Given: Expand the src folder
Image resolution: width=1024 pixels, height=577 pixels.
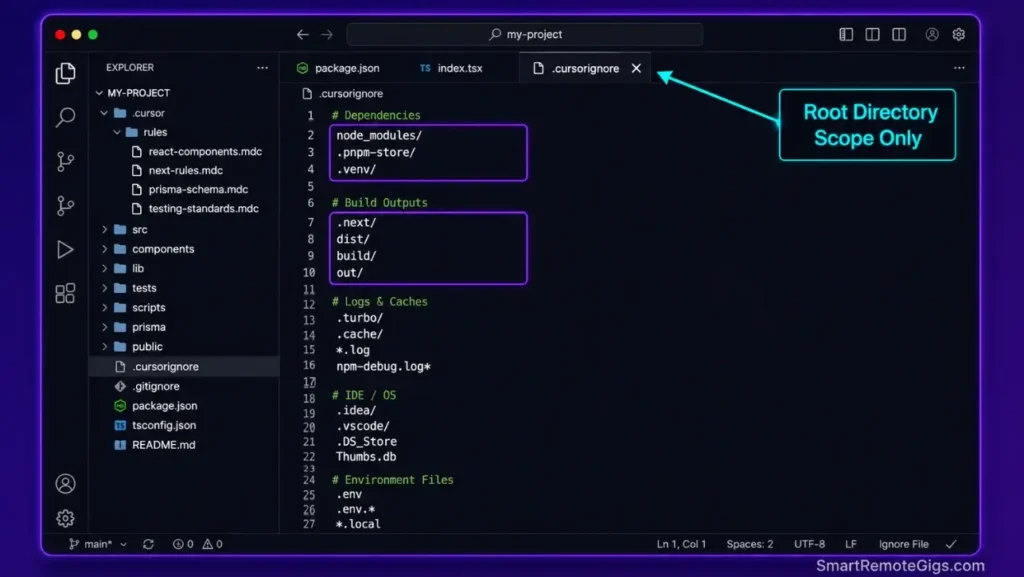Looking at the screenshot, I should click(x=104, y=230).
